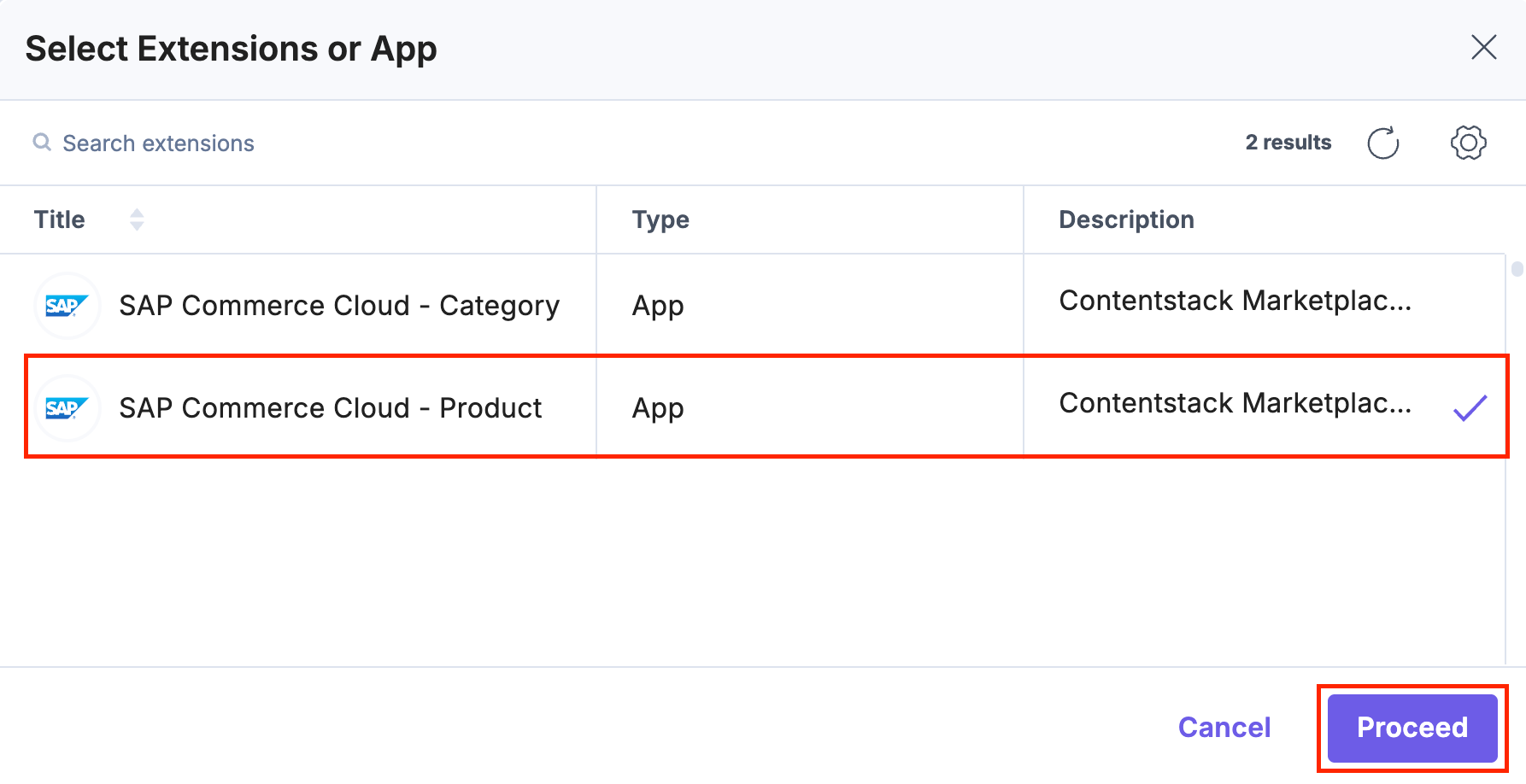
Task: Click SAP logo in Category row
Action: pos(67,305)
